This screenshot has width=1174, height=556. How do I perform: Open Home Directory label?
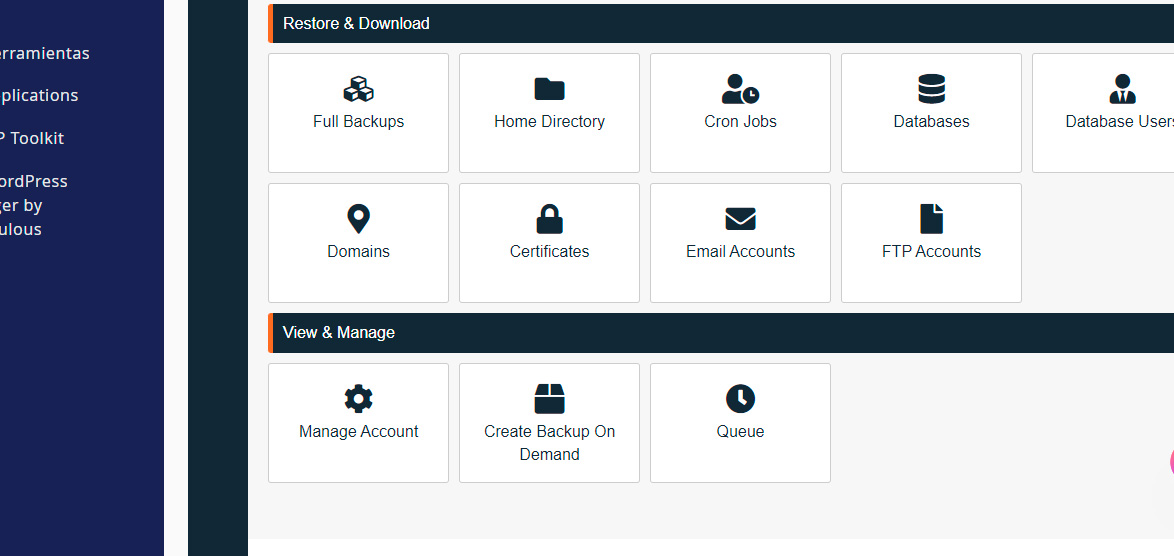pyautogui.click(x=550, y=121)
